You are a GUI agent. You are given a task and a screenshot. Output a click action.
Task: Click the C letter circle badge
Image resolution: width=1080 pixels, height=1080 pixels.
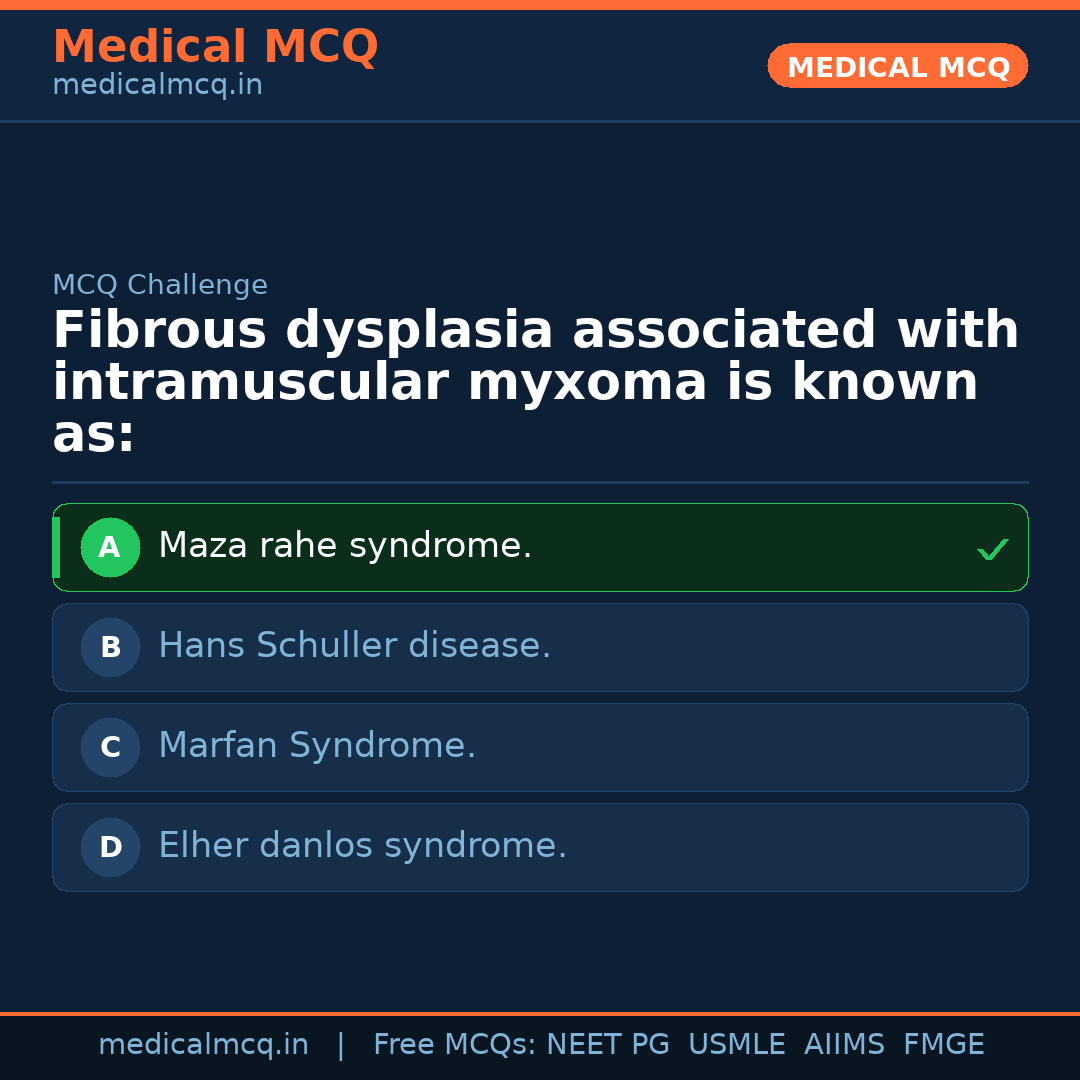(x=110, y=747)
